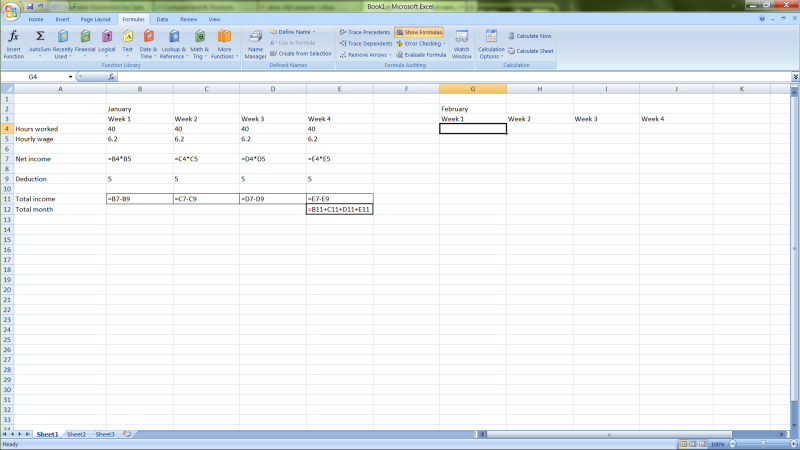Open Calculation Options dropdown
The image size is (800, 450).
pyautogui.click(x=491, y=44)
